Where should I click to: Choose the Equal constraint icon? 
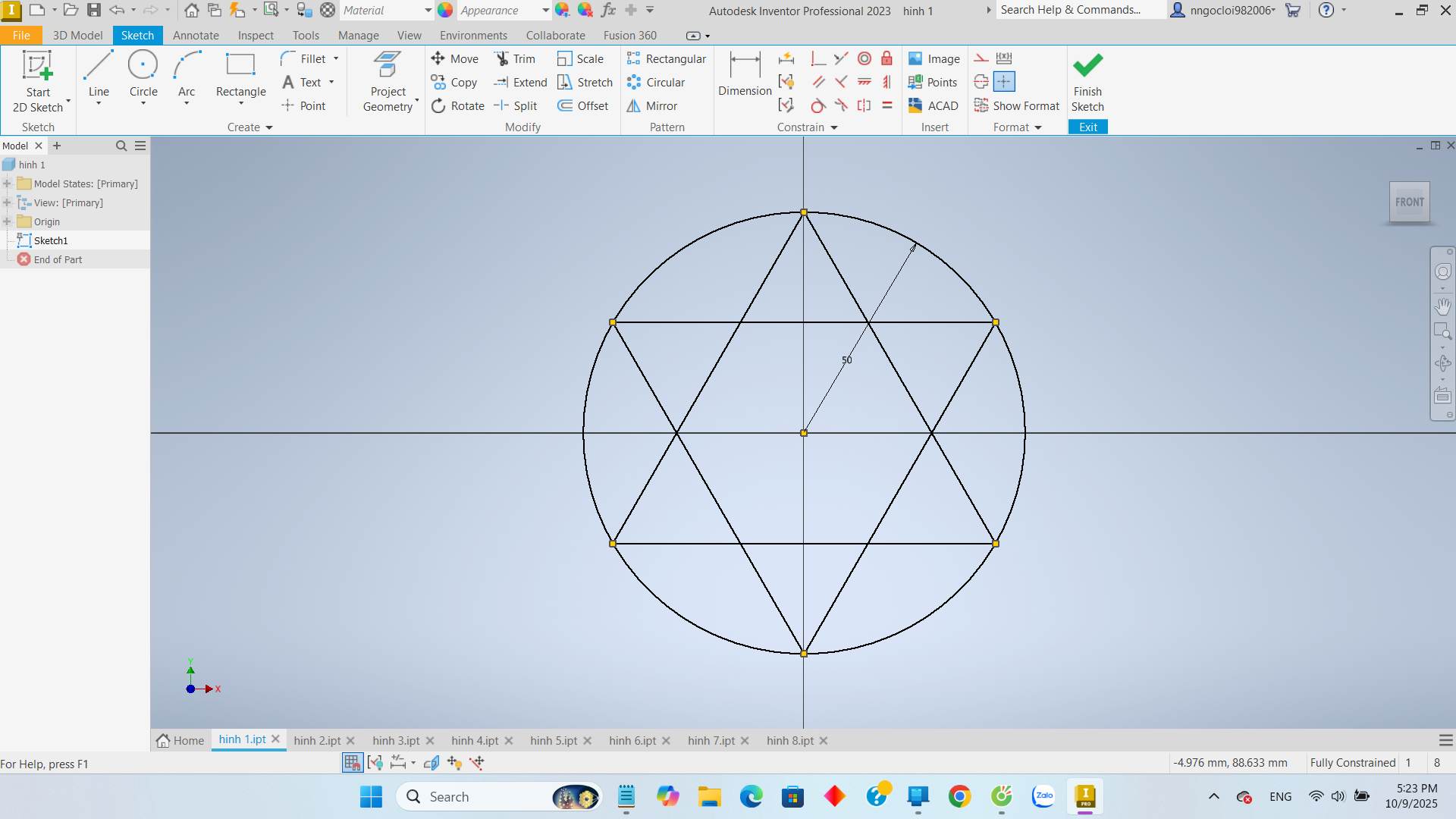click(886, 106)
